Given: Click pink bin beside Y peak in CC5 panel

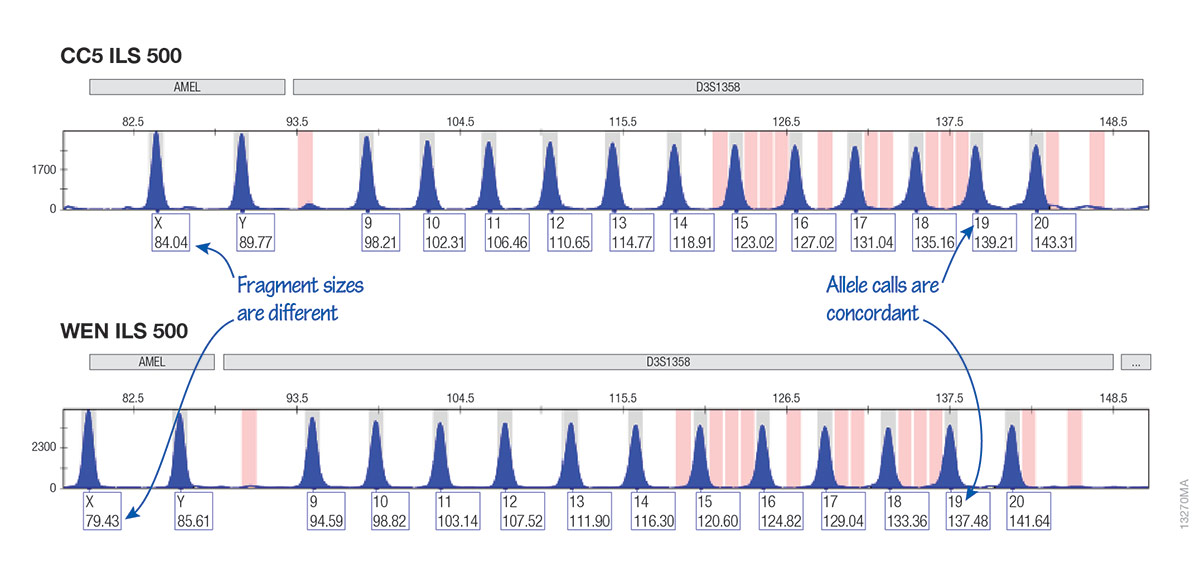Looking at the screenshot, I should pyautogui.click(x=305, y=170).
